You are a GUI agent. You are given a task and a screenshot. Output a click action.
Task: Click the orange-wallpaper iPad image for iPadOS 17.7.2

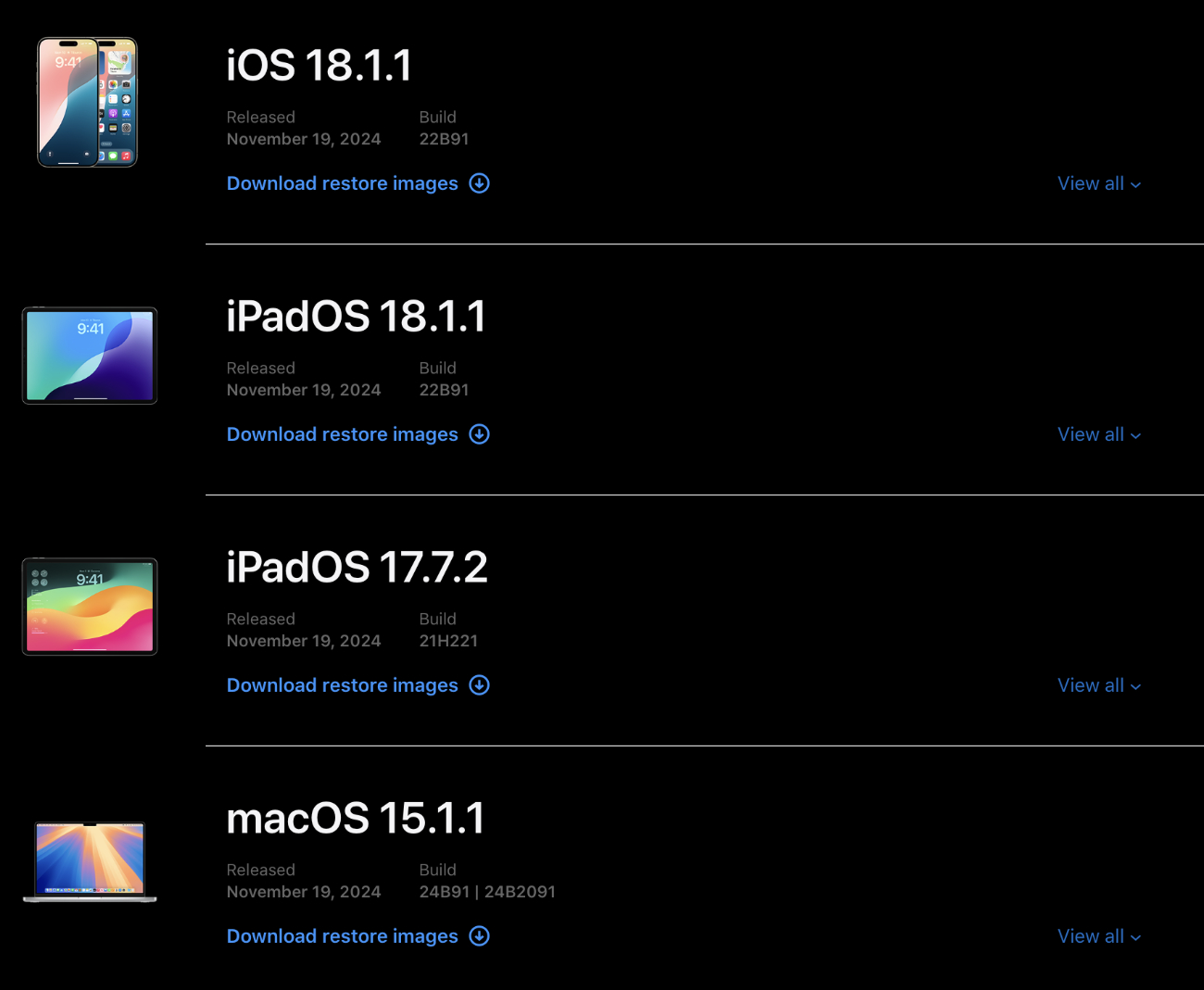coord(89,607)
